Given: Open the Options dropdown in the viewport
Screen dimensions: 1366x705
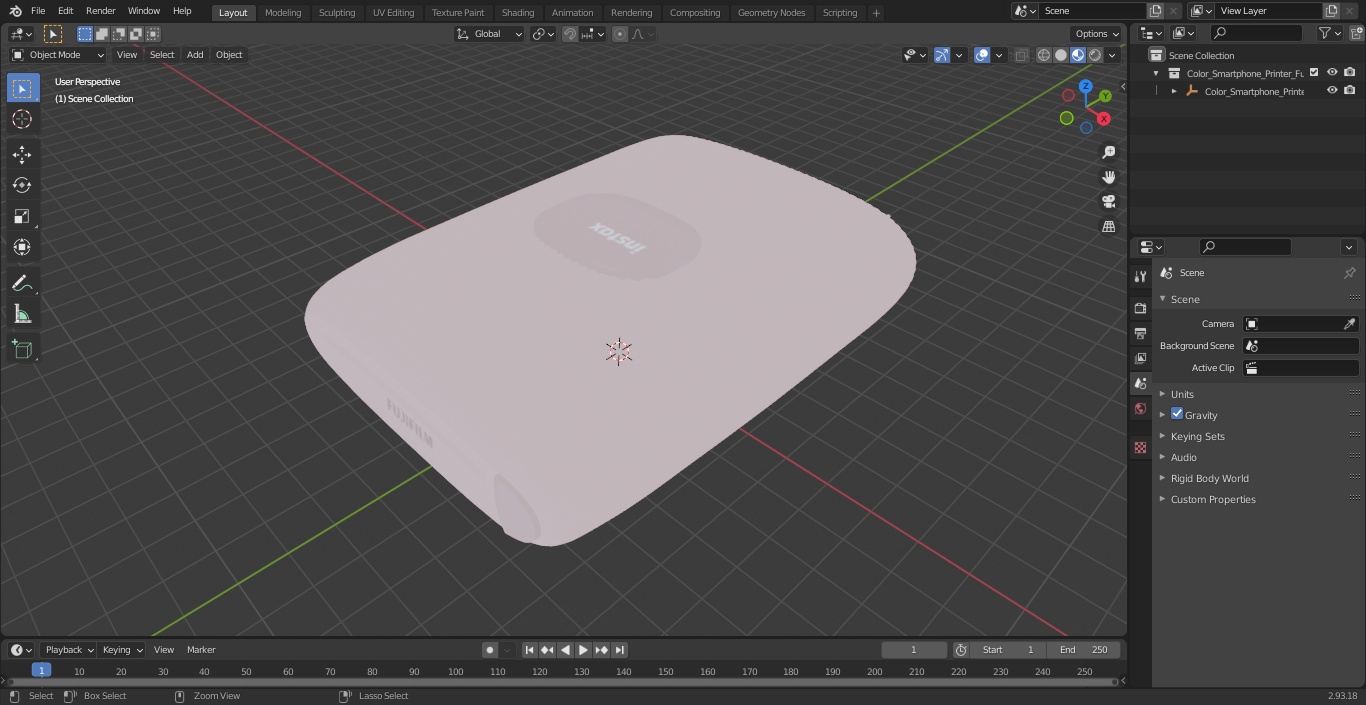Looking at the screenshot, I should 1097,34.
